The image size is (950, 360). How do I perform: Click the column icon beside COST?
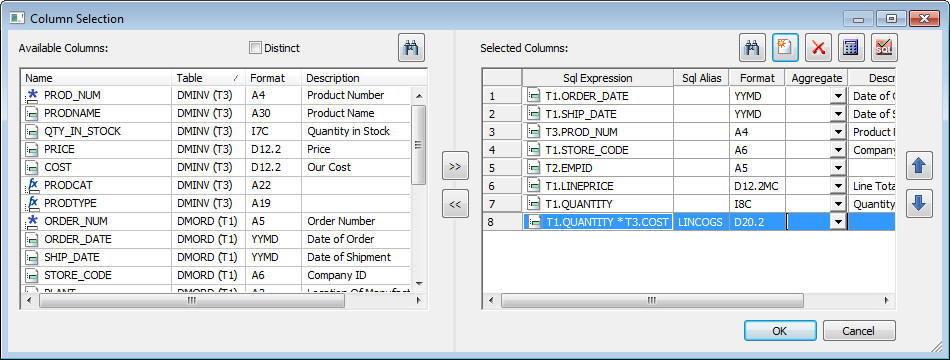click(33, 167)
